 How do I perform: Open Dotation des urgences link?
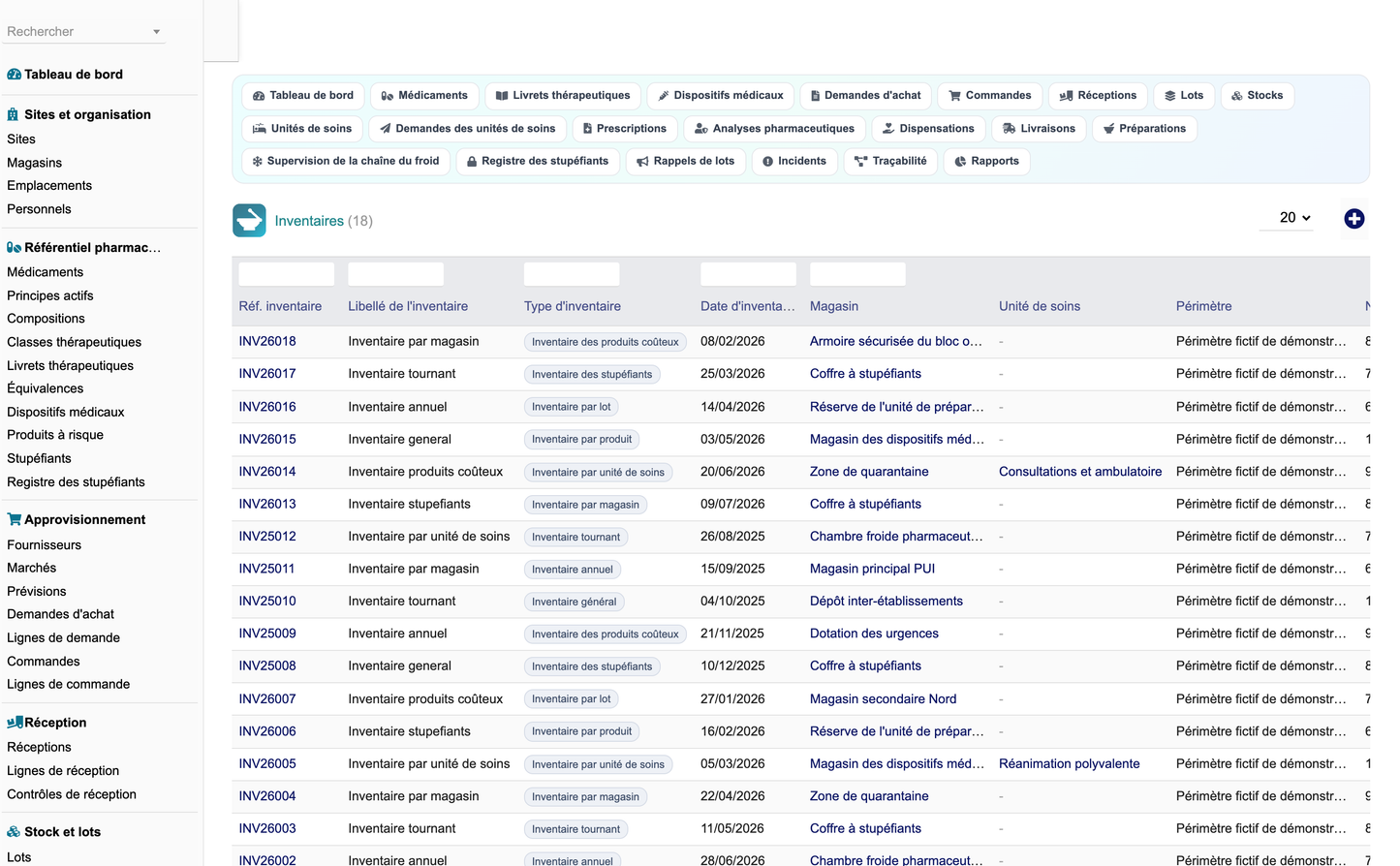(874, 634)
